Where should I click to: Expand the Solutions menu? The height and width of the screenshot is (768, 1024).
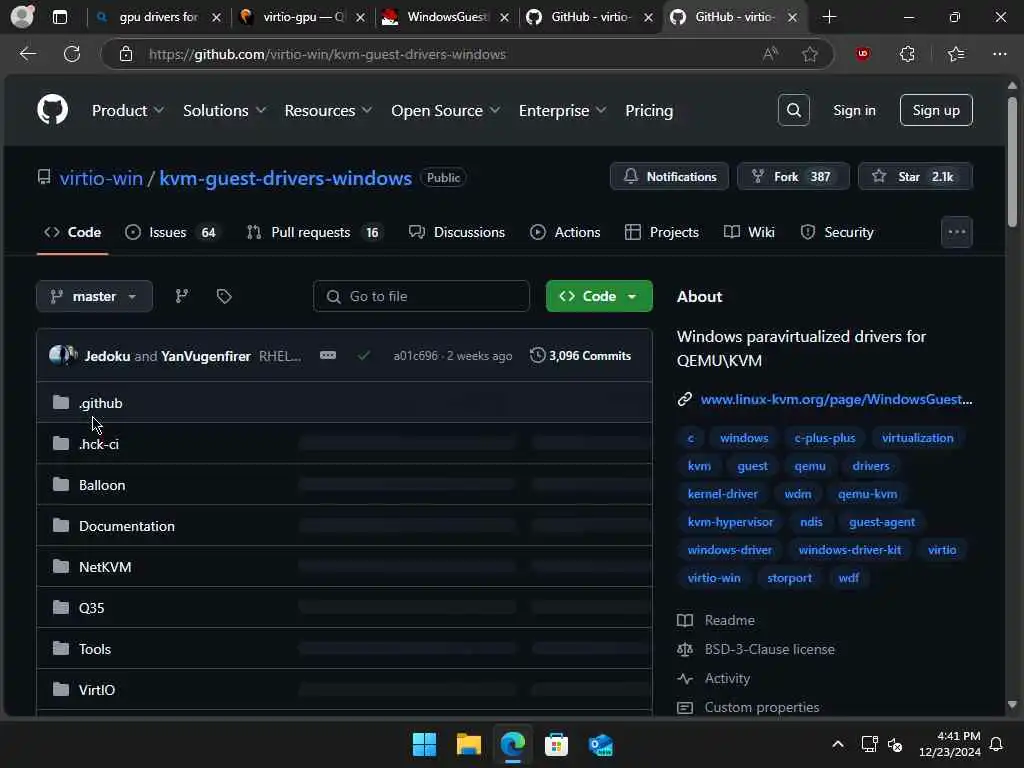[224, 110]
